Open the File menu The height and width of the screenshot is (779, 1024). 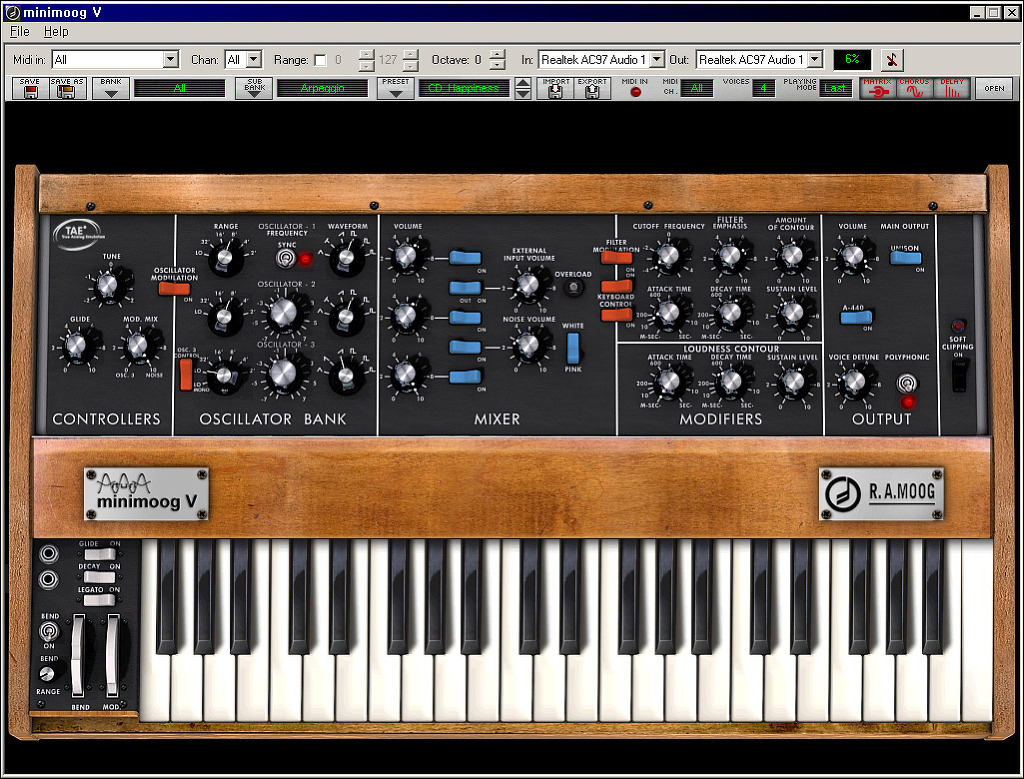click(20, 32)
